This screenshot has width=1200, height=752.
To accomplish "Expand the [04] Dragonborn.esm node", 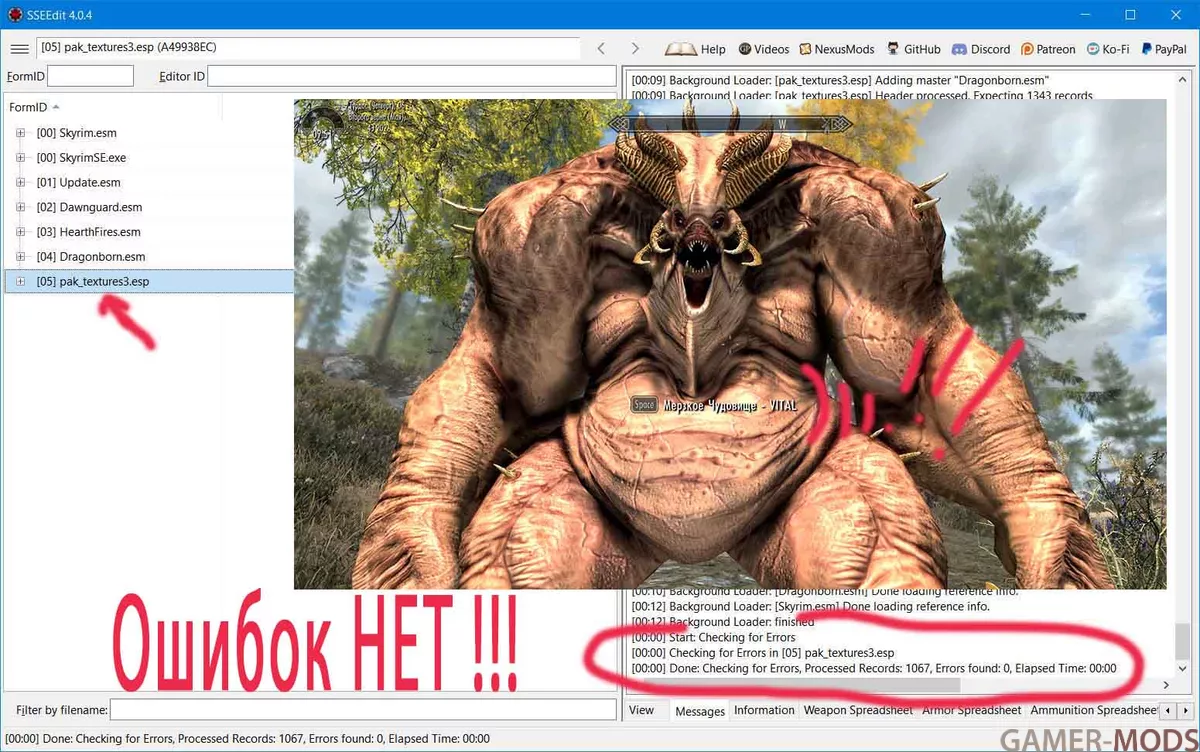I will pos(20,257).
